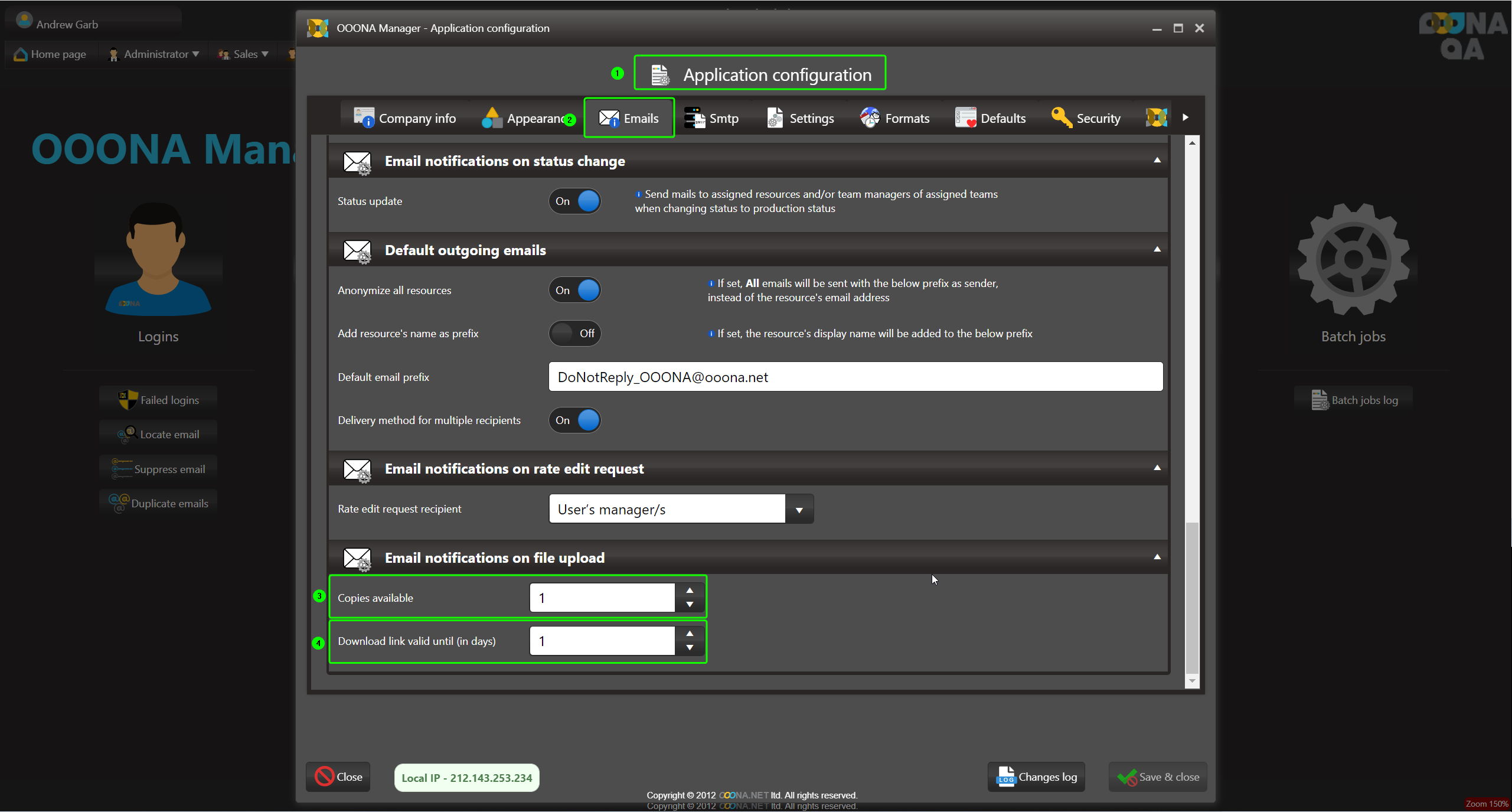Enable Add resource's name as prefix
This screenshot has width=1512, height=812.
pyautogui.click(x=574, y=334)
